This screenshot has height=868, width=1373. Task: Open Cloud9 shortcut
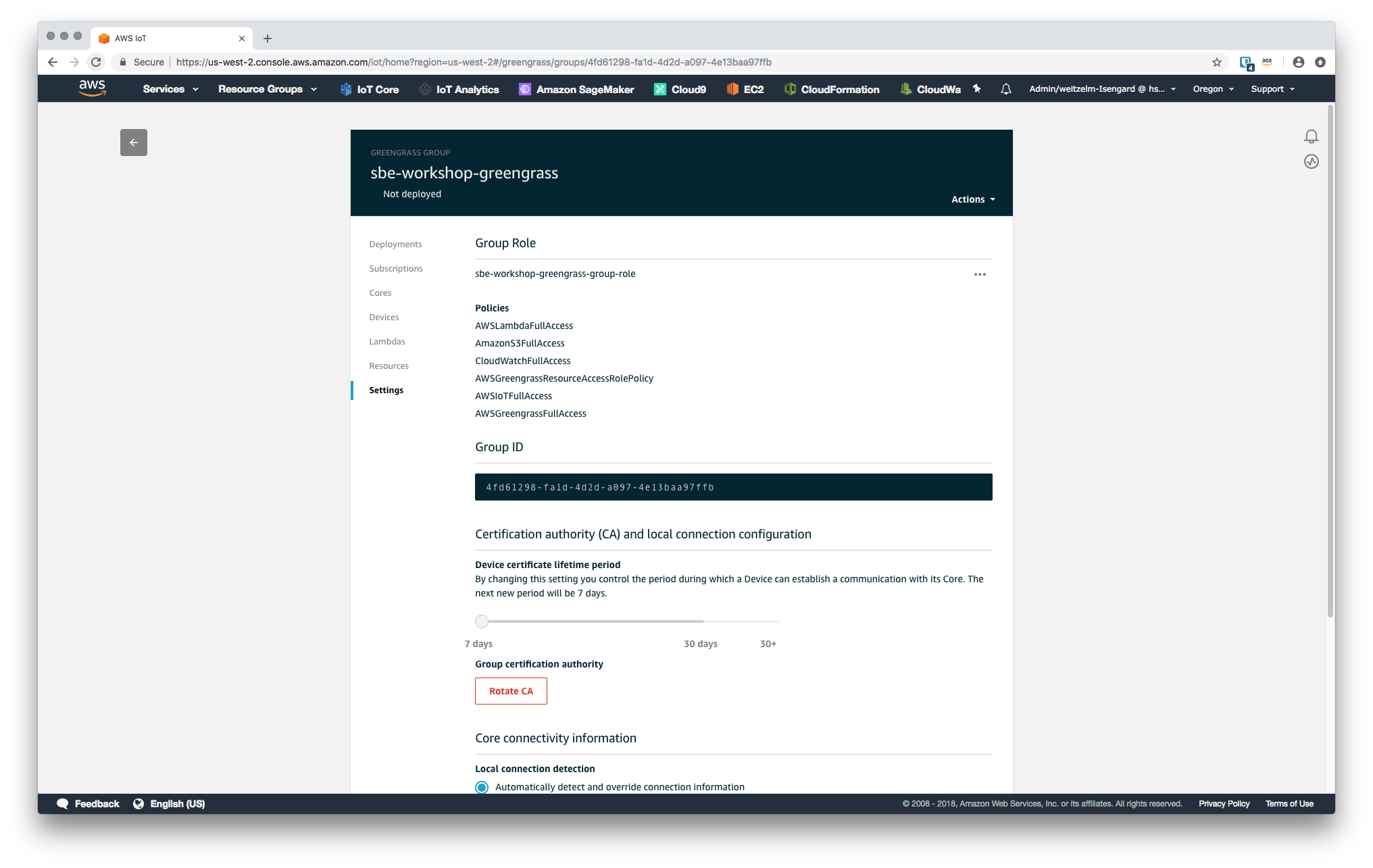(x=680, y=89)
